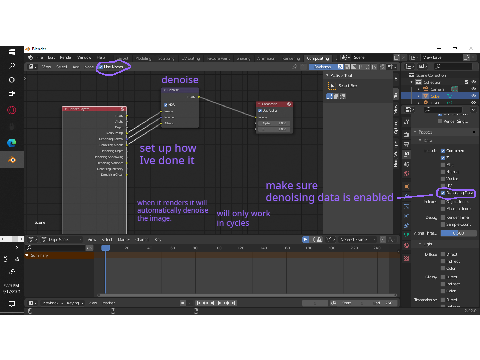Viewport: 480px width, 360px height.
Task: Click the Camera object icon in outliner
Action: click(x=426, y=89)
